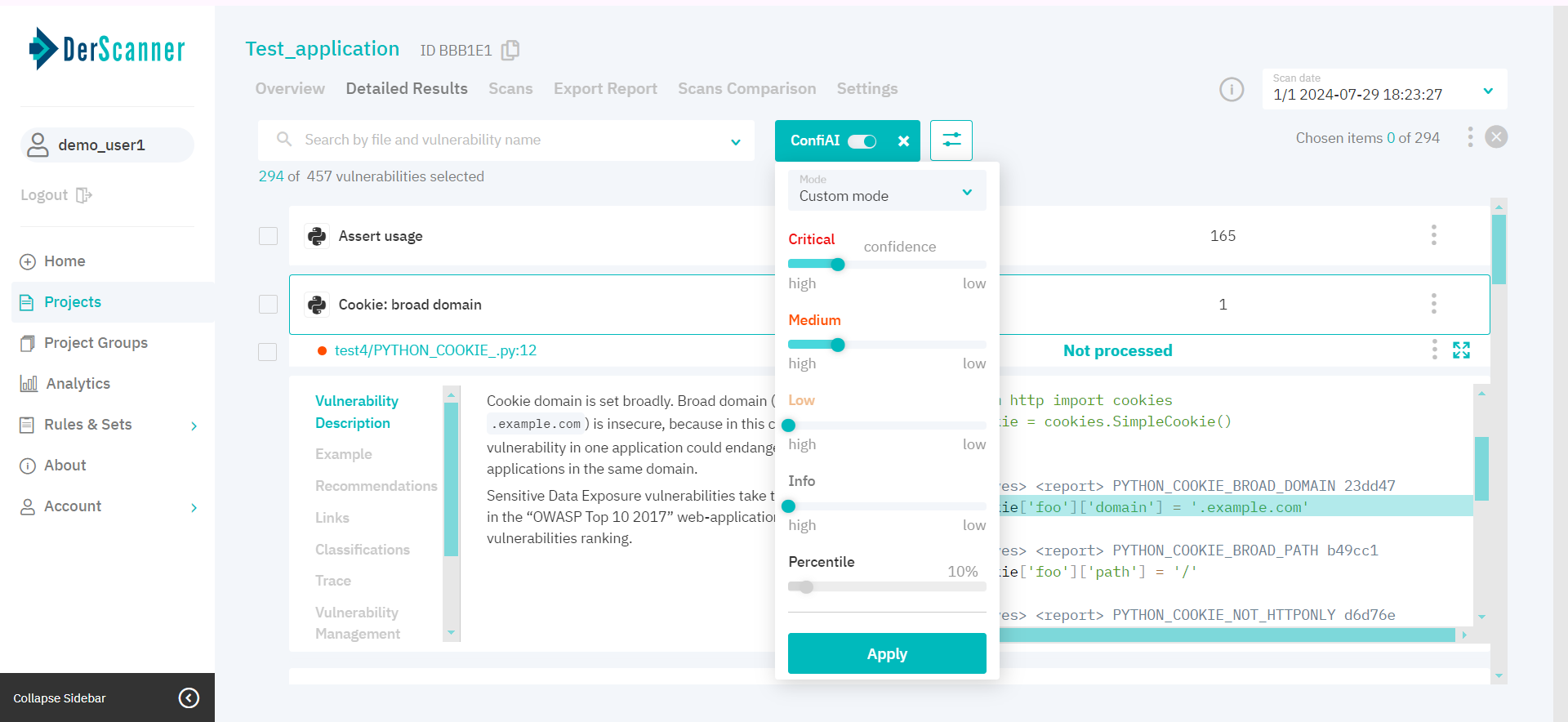The image size is (1568, 722).
Task: Open the filter sliders settings icon
Action: pyautogui.click(x=951, y=140)
